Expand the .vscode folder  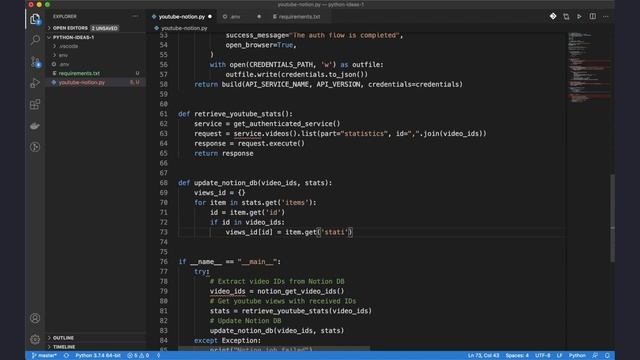pos(69,46)
